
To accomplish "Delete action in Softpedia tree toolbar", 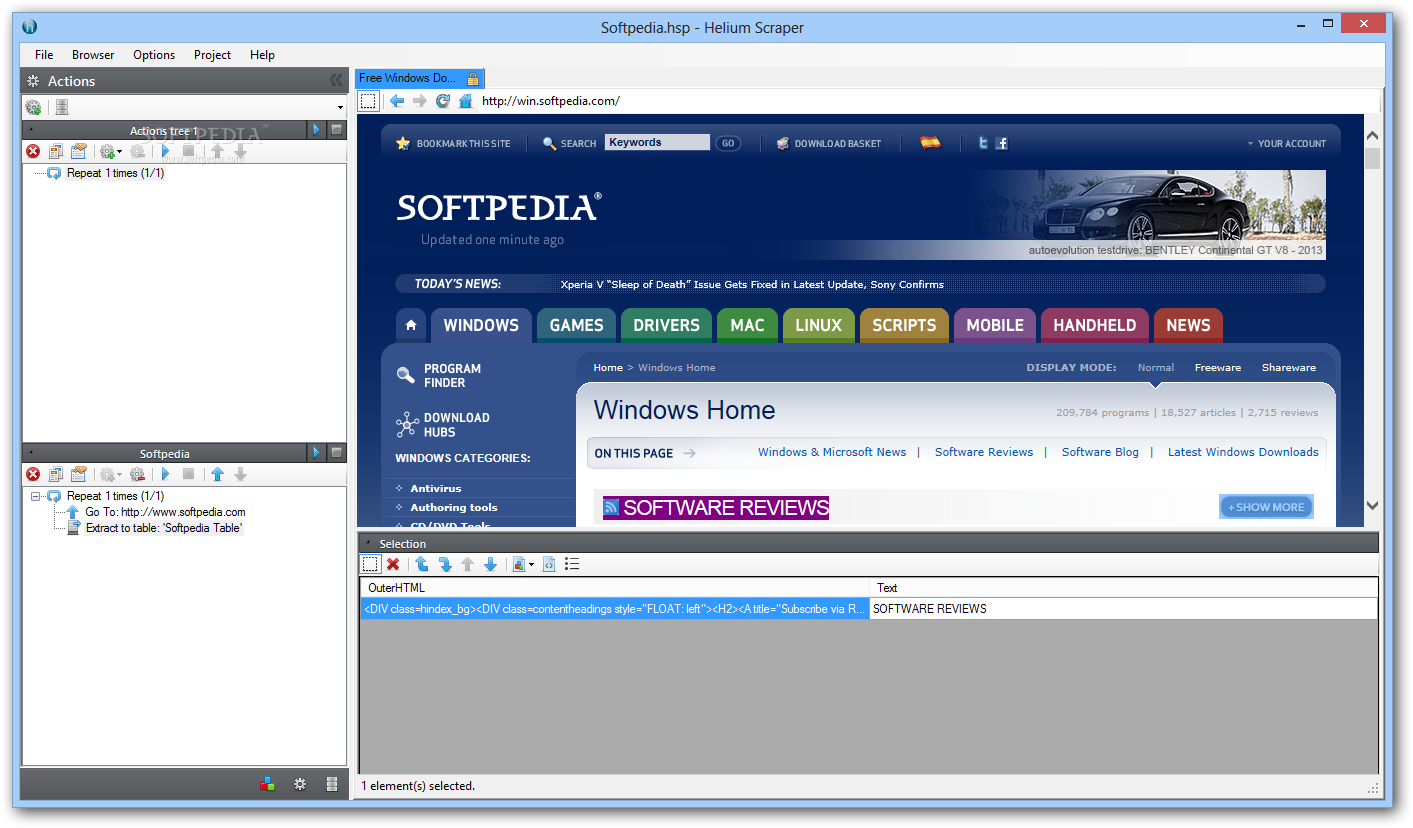I will pos(33,475).
